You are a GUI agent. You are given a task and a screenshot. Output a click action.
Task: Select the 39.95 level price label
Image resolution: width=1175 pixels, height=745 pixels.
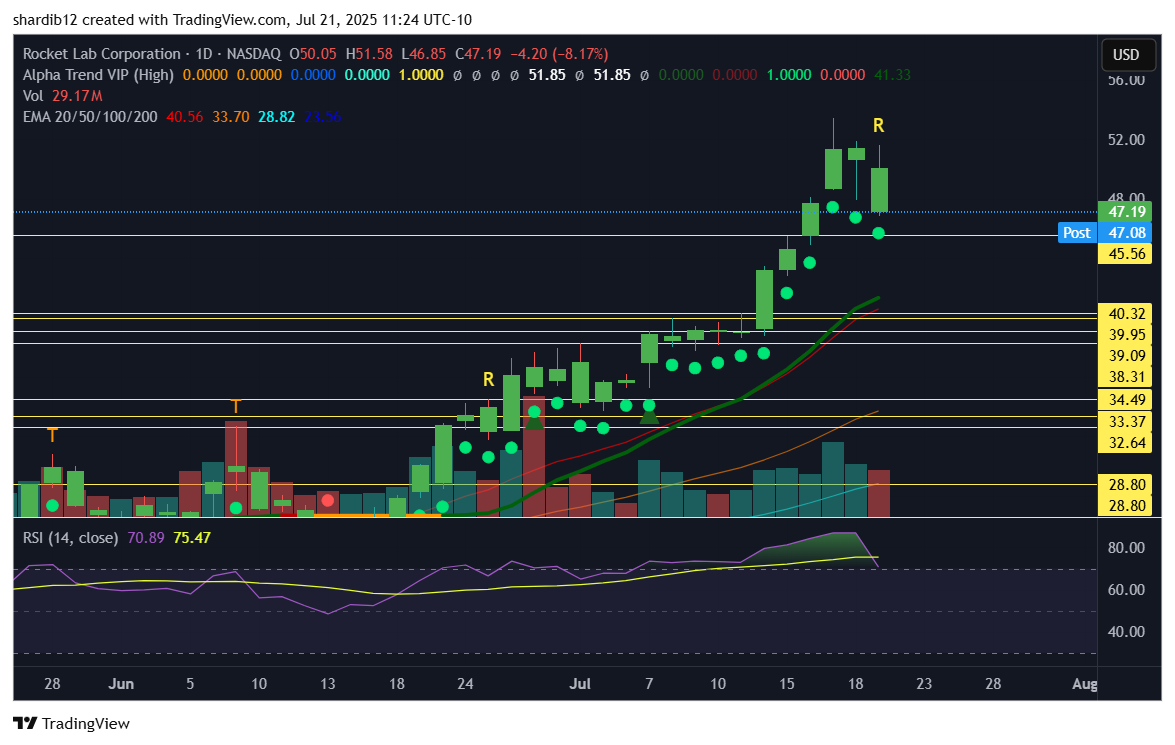[x=1126, y=334]
